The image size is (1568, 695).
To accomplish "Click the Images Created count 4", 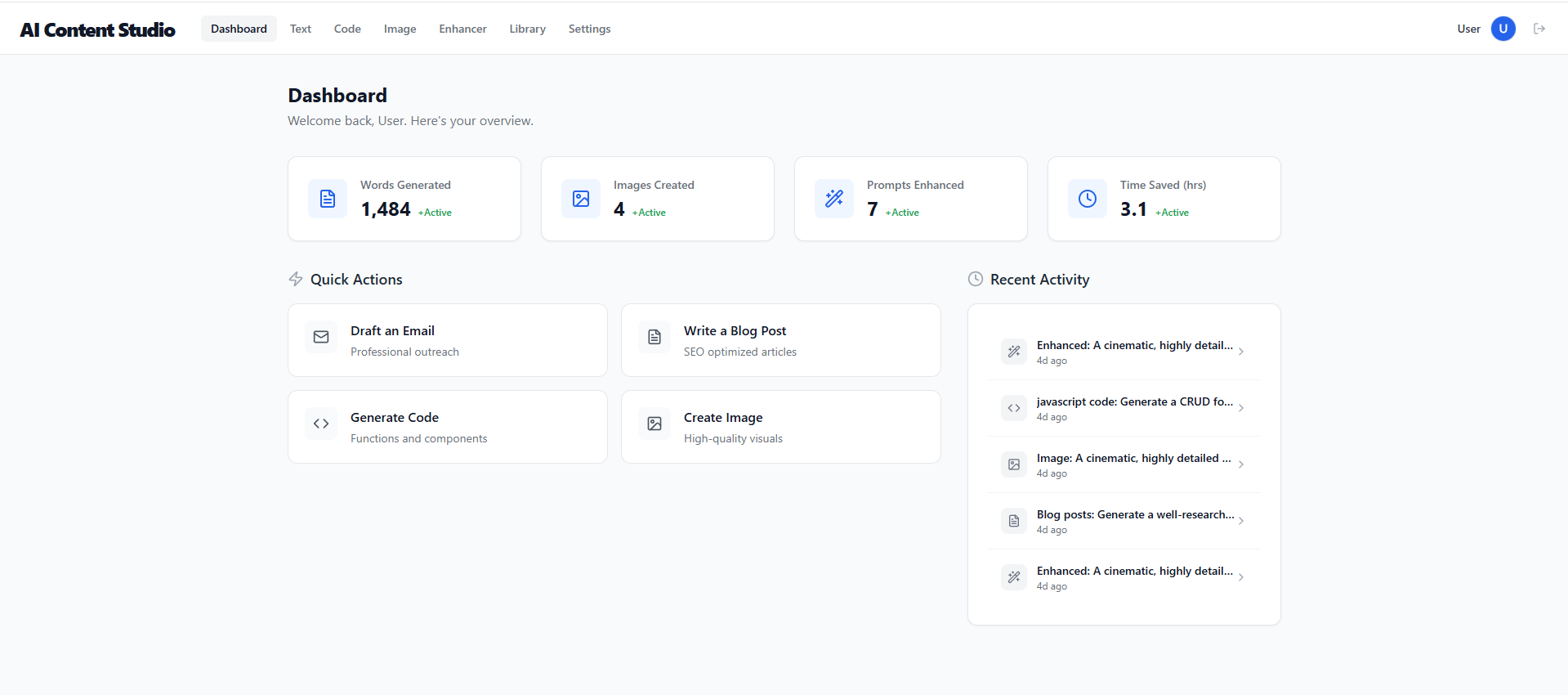I will (x=619, y=209).
